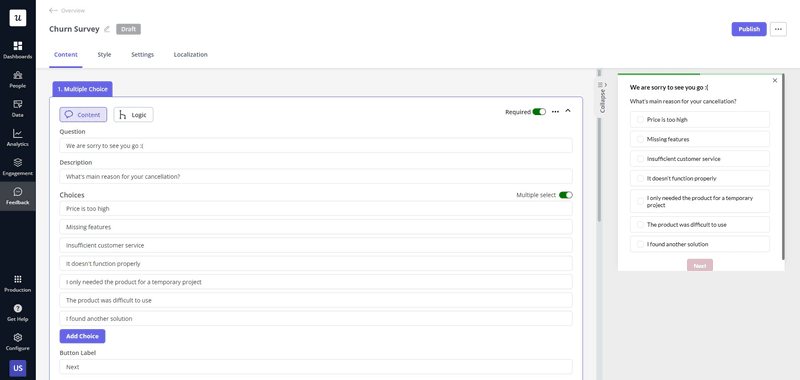This screenshot has height=380, width=800.
Task: Click the 'Choices' section label
Action: coord(72,195)
